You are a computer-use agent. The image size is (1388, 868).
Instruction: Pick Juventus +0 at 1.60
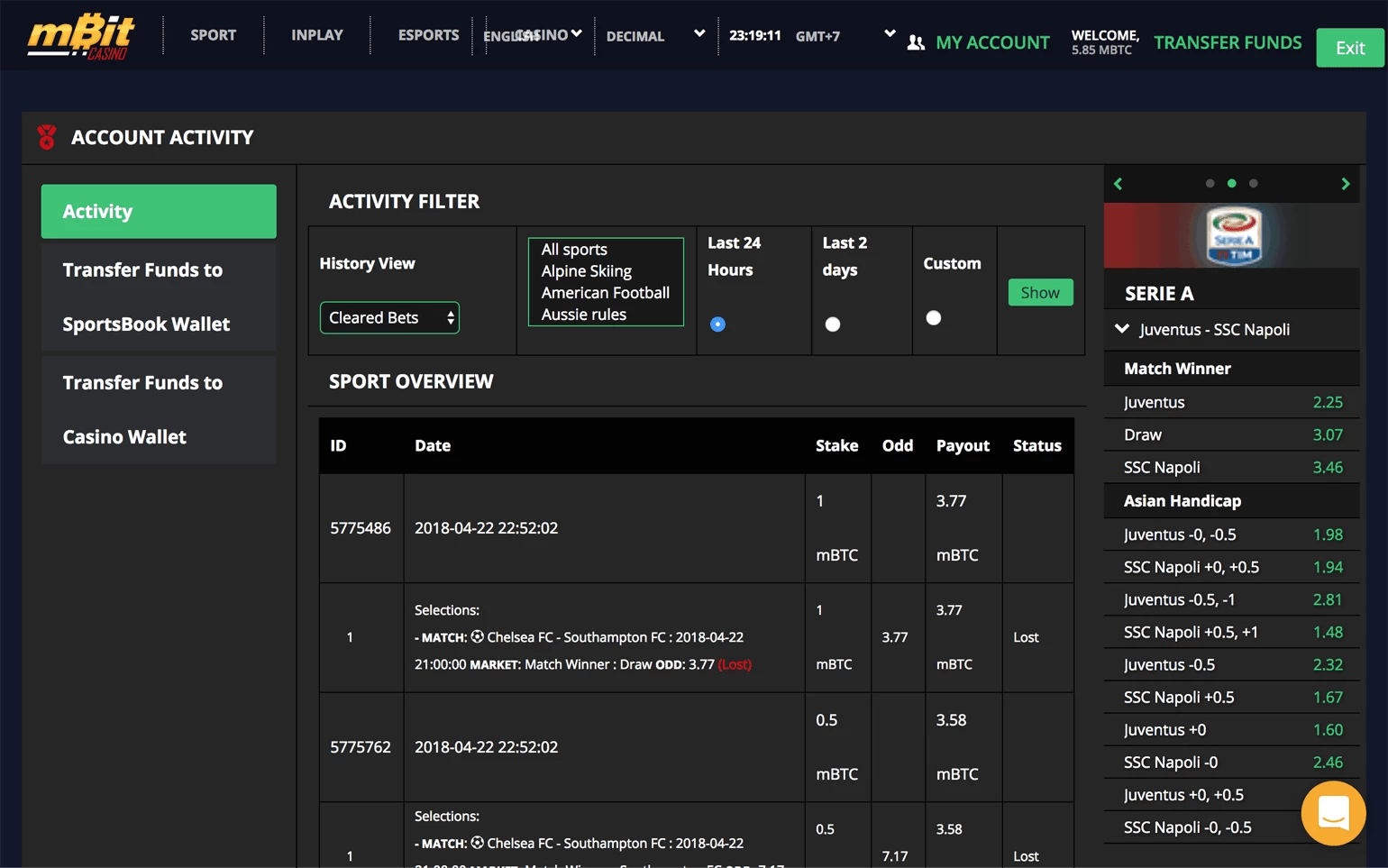click(x=1231, y=729)
